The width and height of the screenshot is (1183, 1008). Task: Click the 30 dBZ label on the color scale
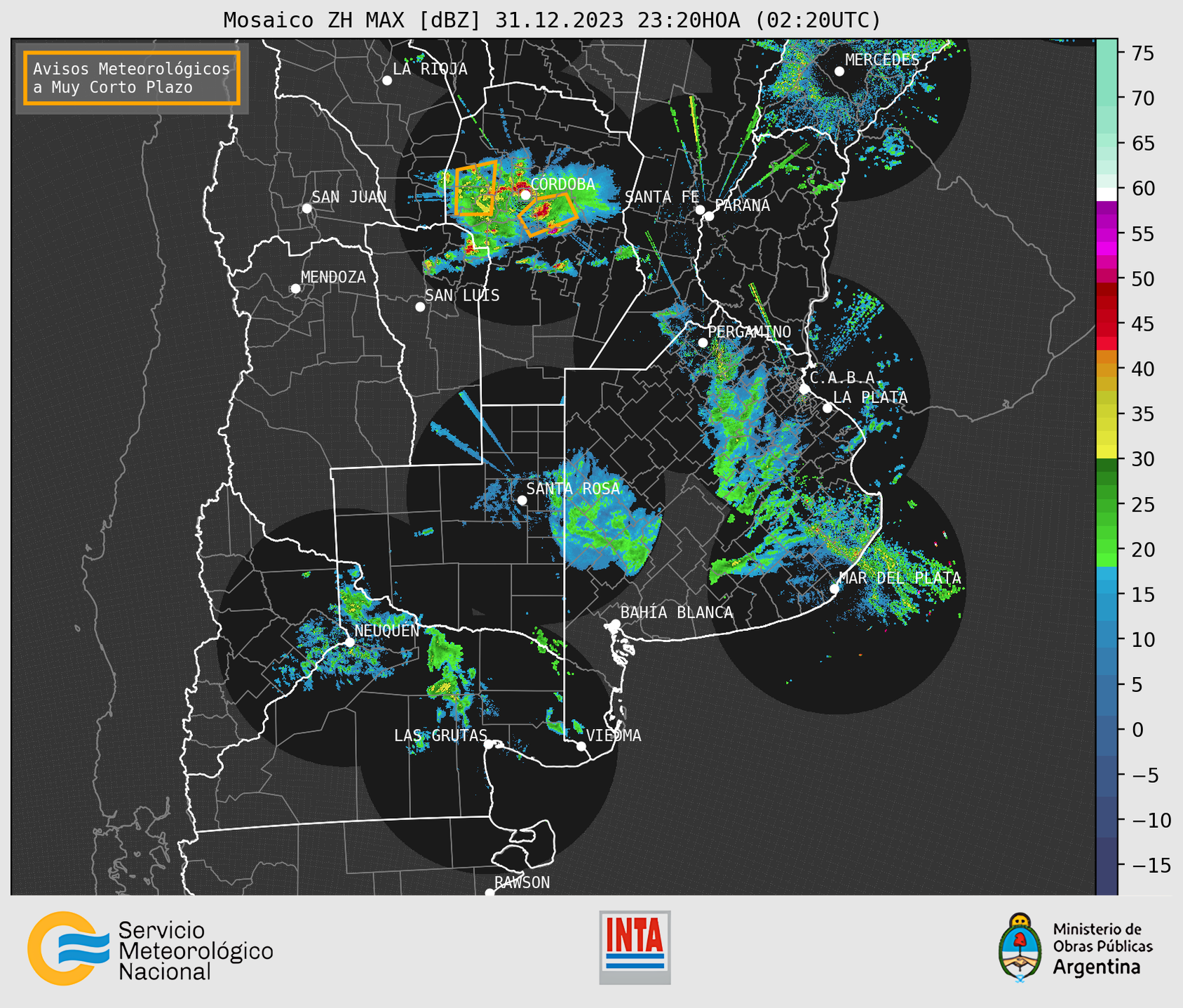pyautogui.click(x=1142, y=459)
